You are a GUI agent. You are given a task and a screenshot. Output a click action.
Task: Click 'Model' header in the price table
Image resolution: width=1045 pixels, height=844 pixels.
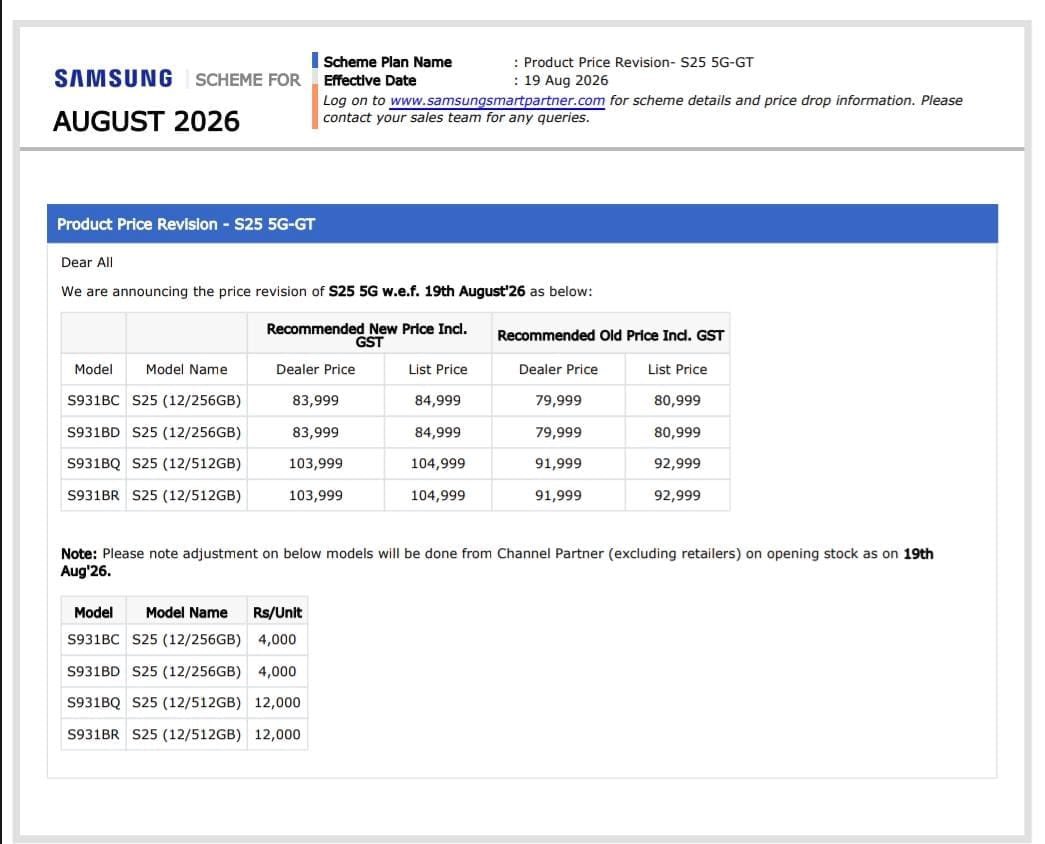[93, 369]
